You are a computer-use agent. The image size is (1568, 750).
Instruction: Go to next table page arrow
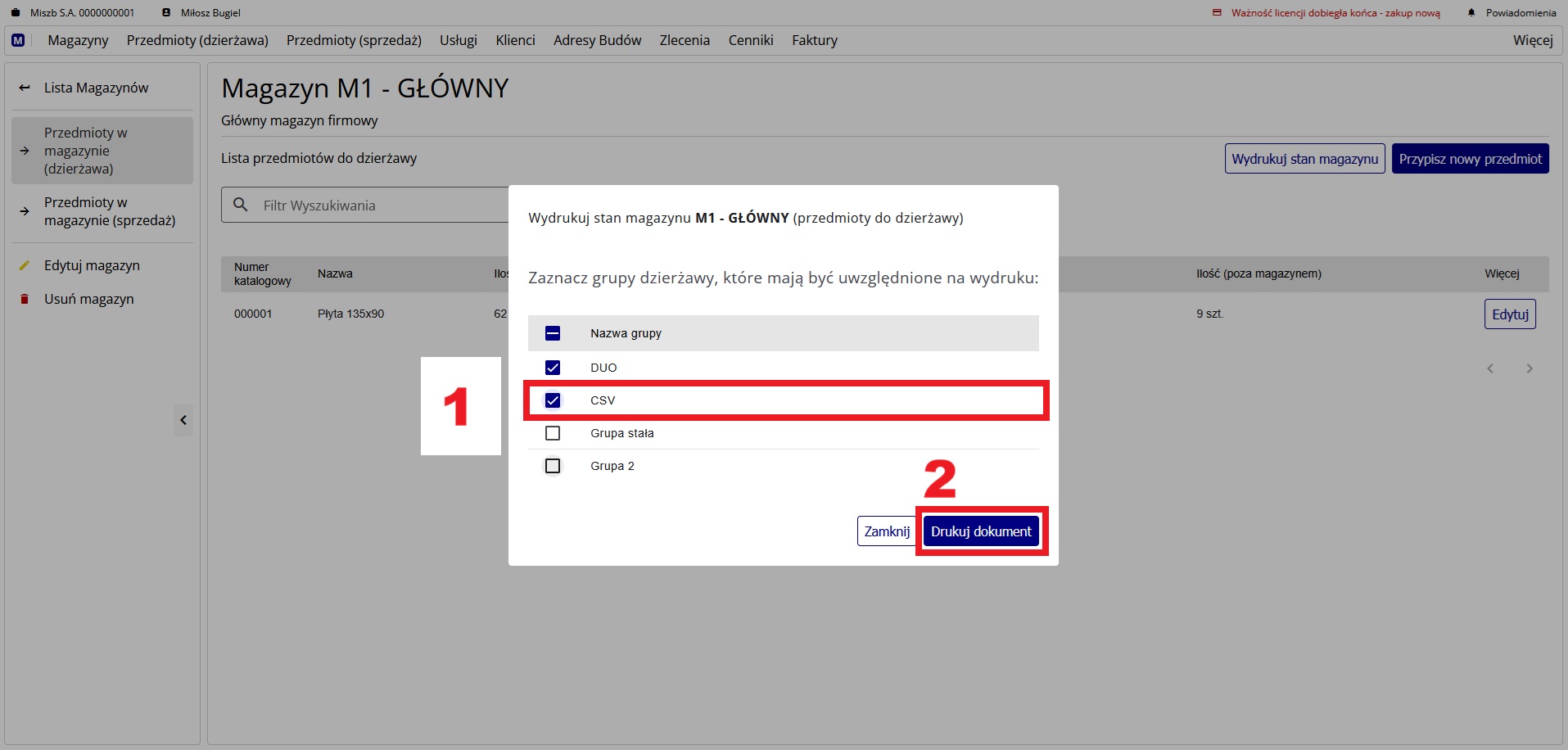coord(1529,368)
